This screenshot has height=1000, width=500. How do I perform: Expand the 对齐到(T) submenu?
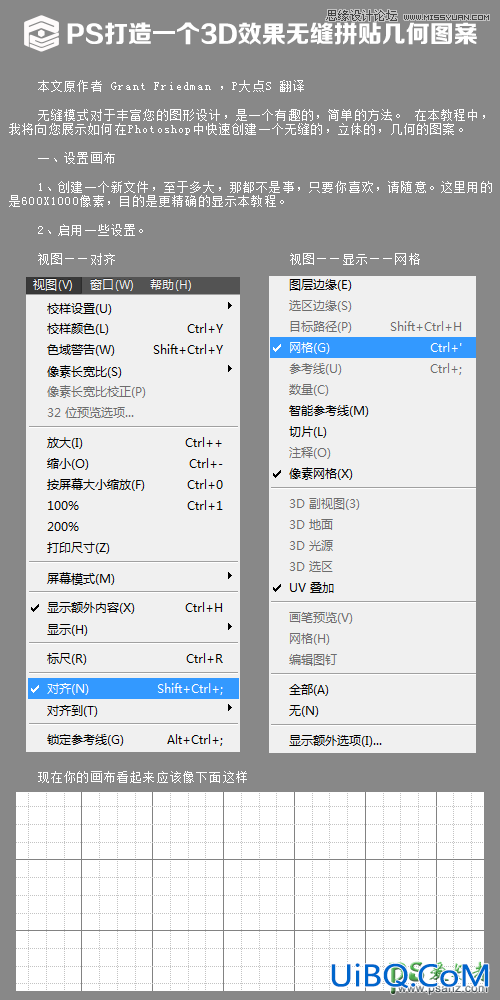click(133, 710)
